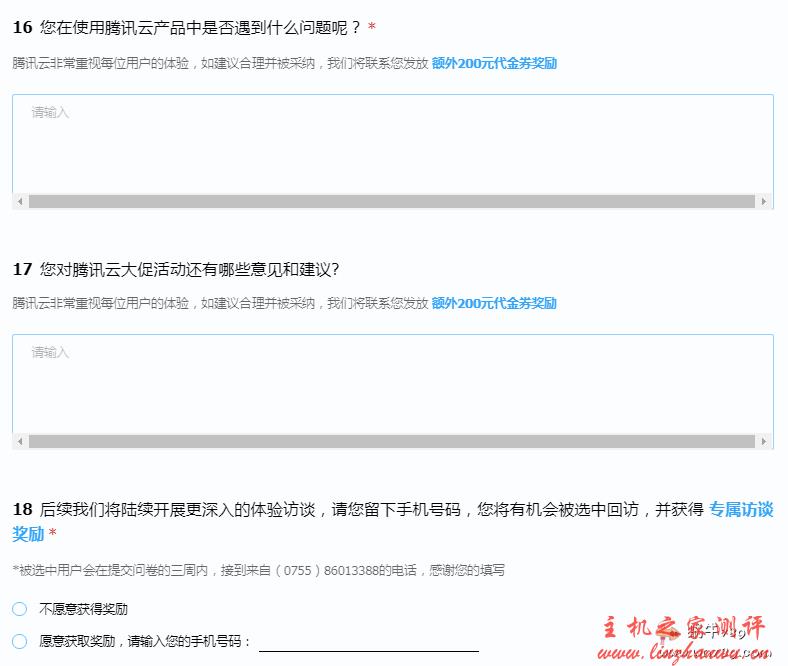Select the 不愿意获得奖励 radio button
This screenshot has width=788, height=666.
[x=20, y=609]
